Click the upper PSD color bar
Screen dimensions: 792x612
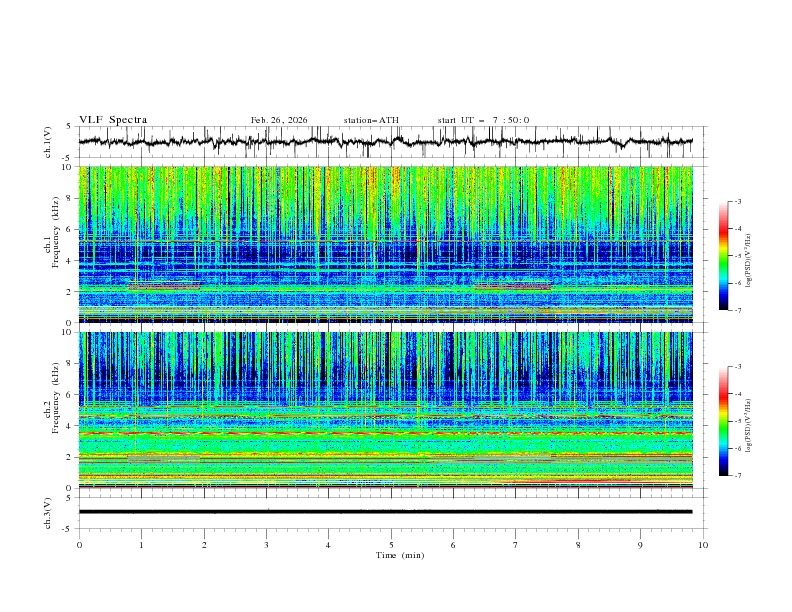[x=724, y=256]
